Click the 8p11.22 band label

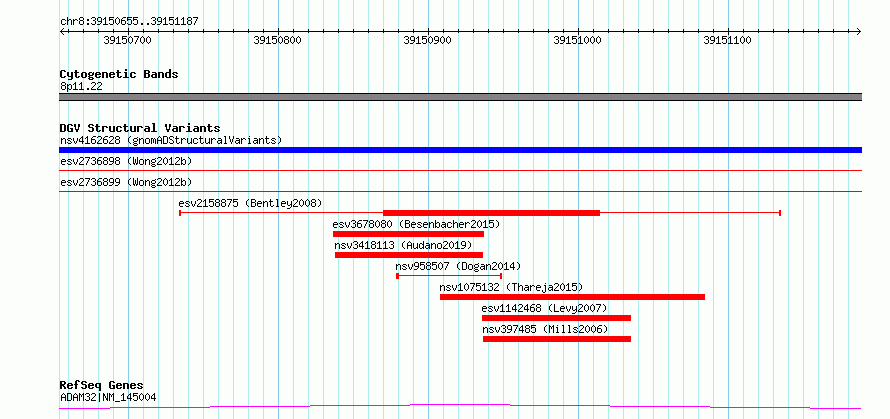81,87
